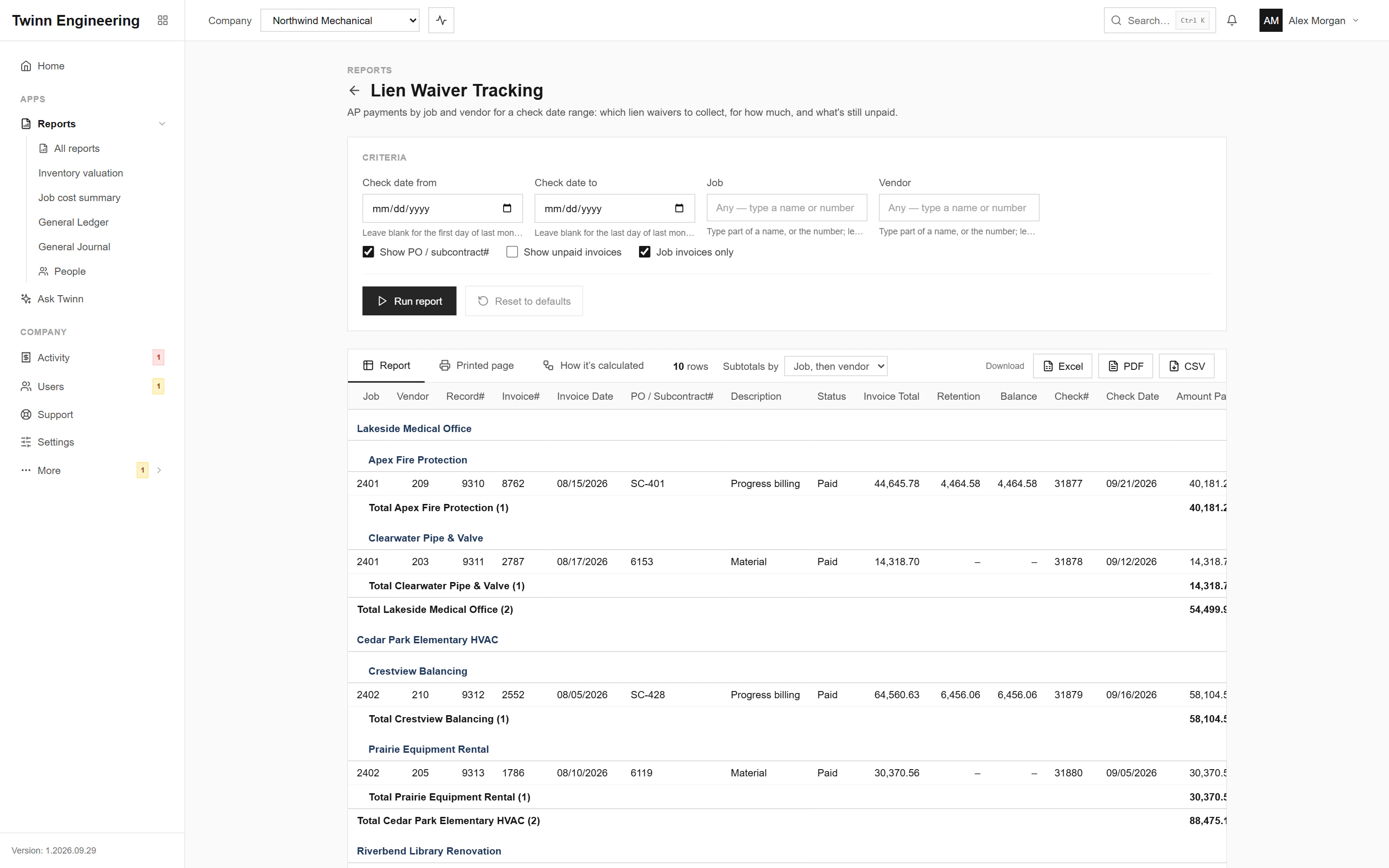Open the activity pulse icon next to Company
Screen dimensions: 1389x868
(441, 21)
